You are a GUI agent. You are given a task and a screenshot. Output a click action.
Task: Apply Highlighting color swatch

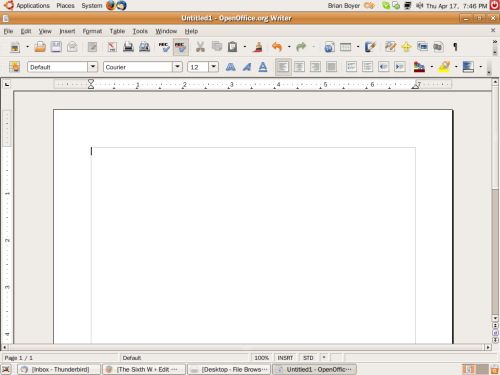pyautogui.click(x=444, y=67)
